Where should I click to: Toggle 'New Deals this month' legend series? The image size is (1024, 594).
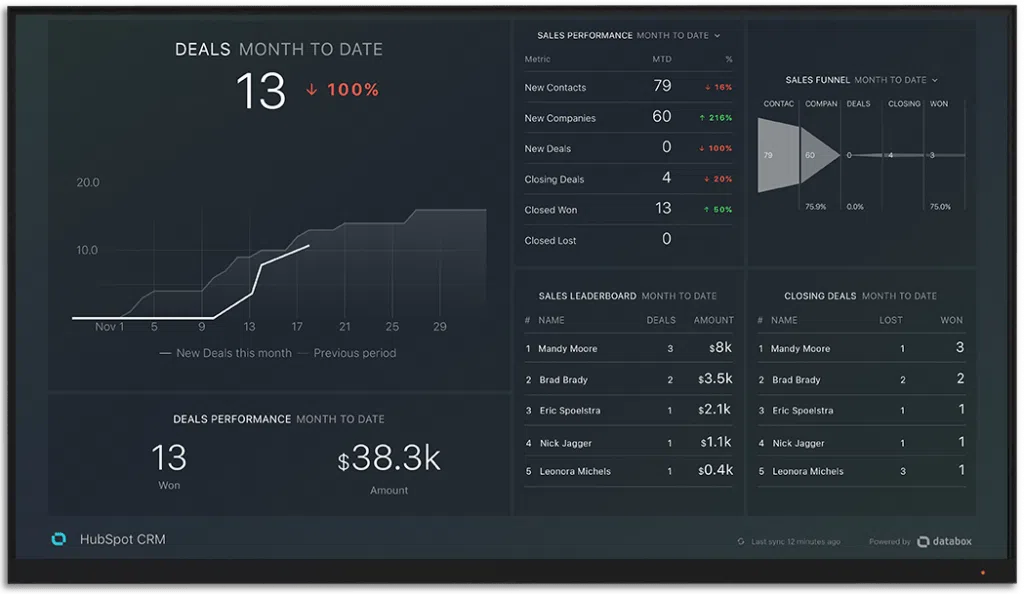(x=225, y=353)
